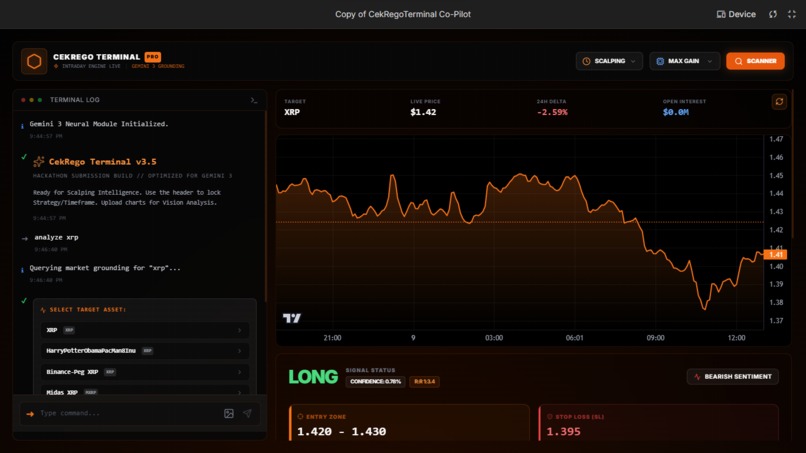The width and height of the screenshot is (806, 453).
Task: Launch the Scanner button
Action: pos(755,61)
